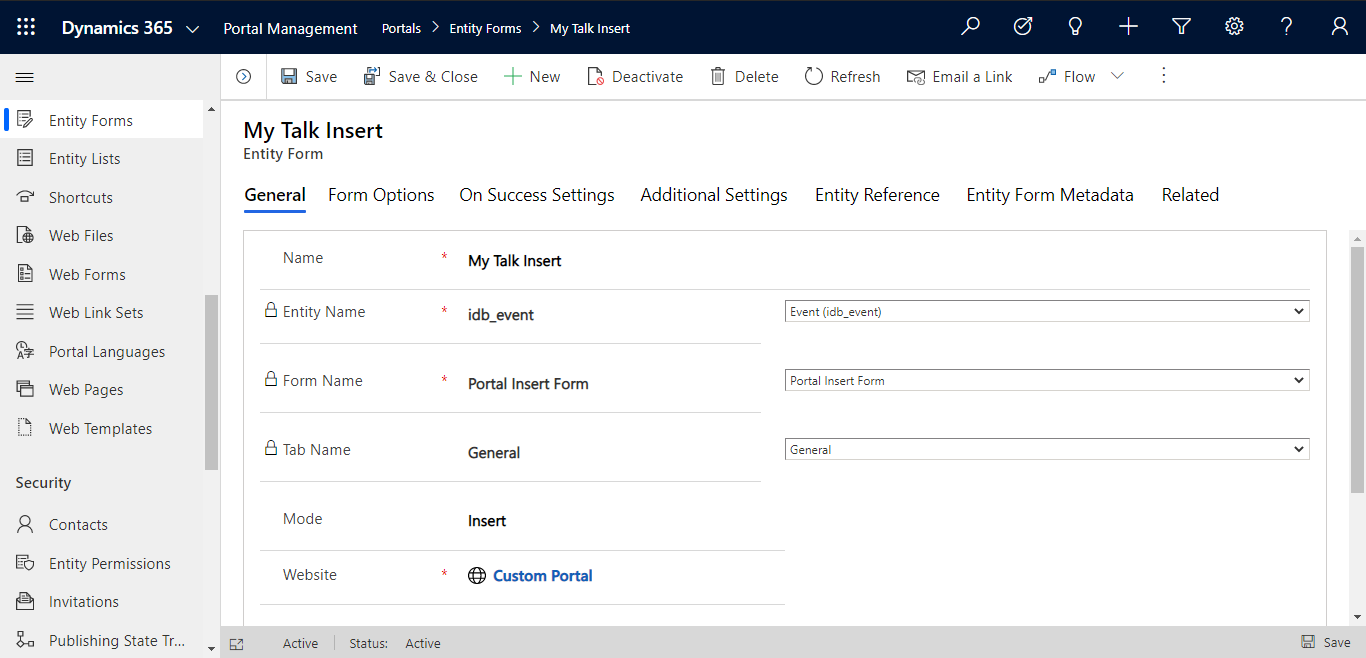Click the Tab Name lock icon
The image size is (1366, 658).
click(x=270, y=449)
